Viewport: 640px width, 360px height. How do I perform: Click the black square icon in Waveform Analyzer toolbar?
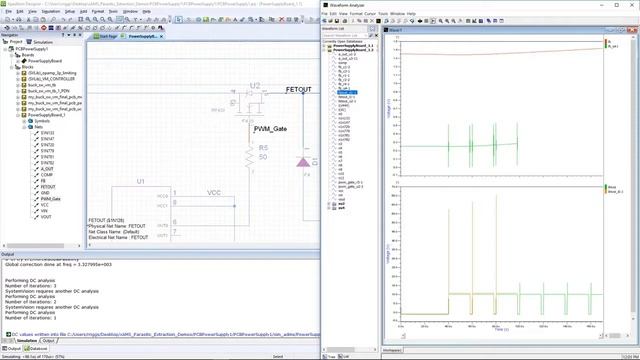coord(378,21)
